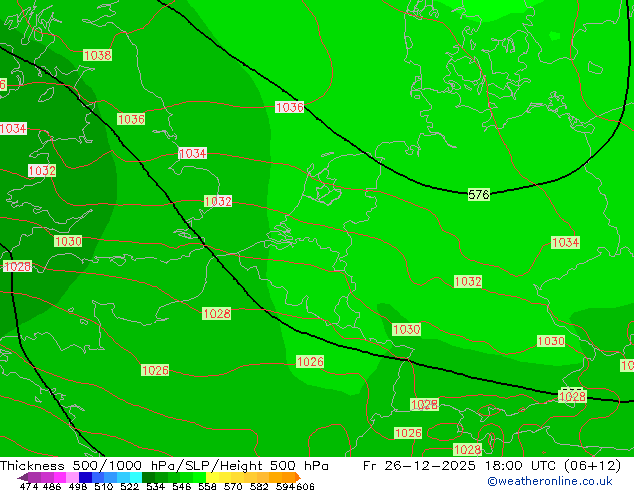634x490 pixels.
Task: Click the legend value 474
Action: click(x=29, y=486)
